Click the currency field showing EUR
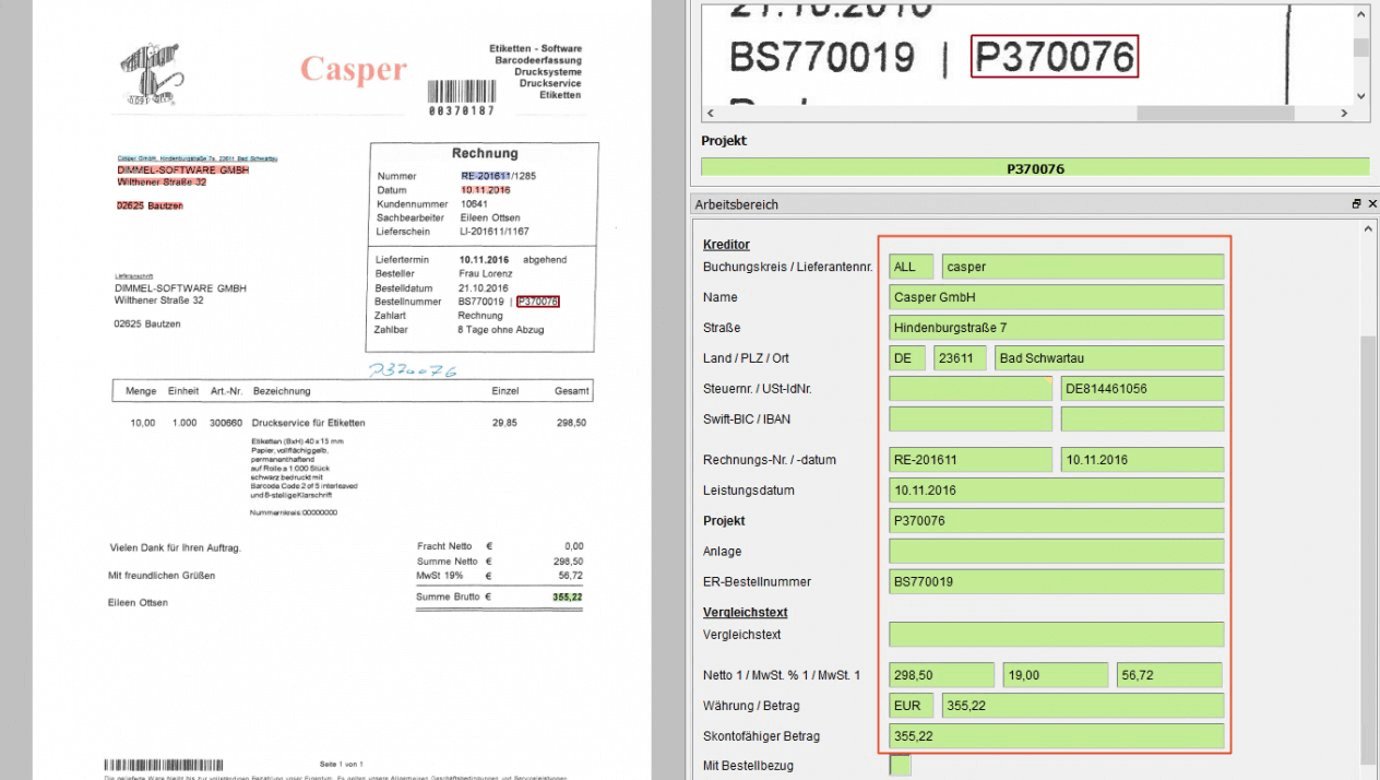The height and width of the screenshot is (780, 1380). click(x=910, y=706)
